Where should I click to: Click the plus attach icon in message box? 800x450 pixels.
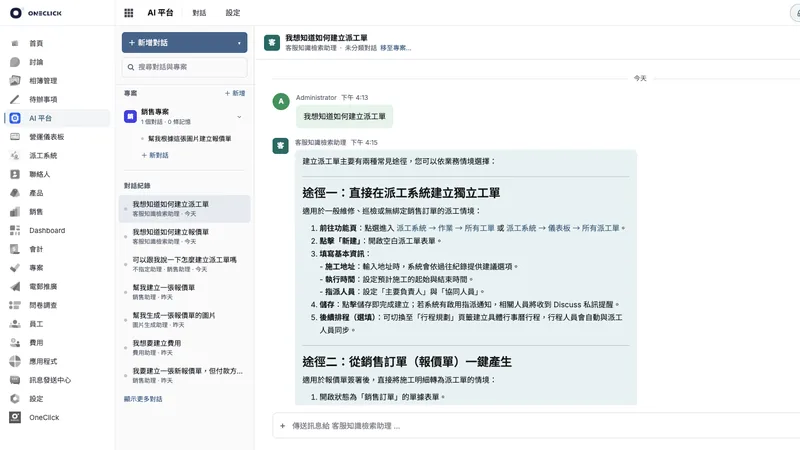282,426
